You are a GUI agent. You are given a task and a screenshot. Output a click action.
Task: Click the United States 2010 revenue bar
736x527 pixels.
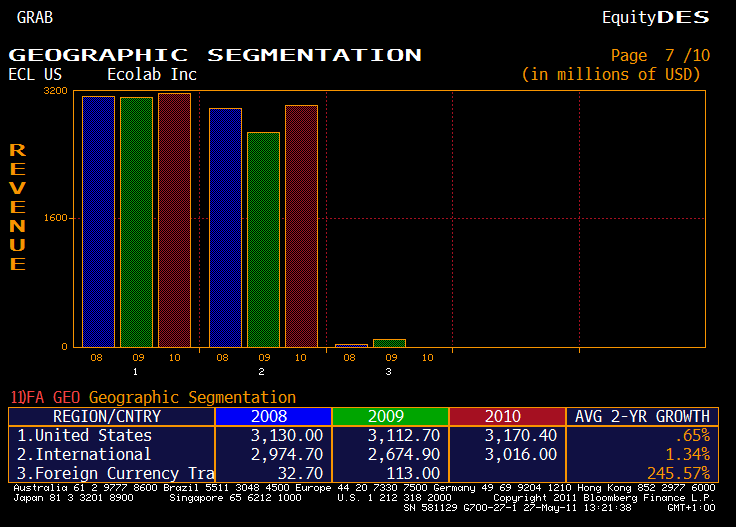(174, 220)
